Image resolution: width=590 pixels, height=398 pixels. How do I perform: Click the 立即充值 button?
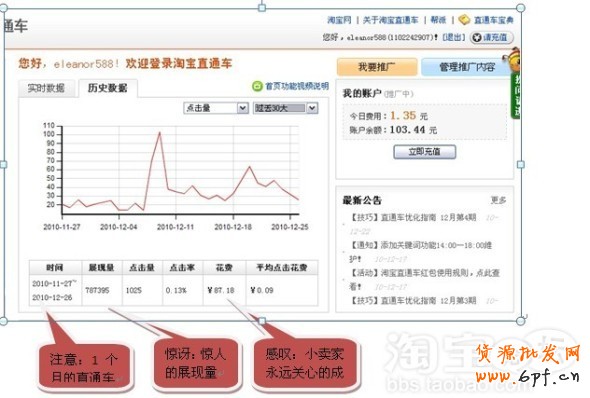424,152
